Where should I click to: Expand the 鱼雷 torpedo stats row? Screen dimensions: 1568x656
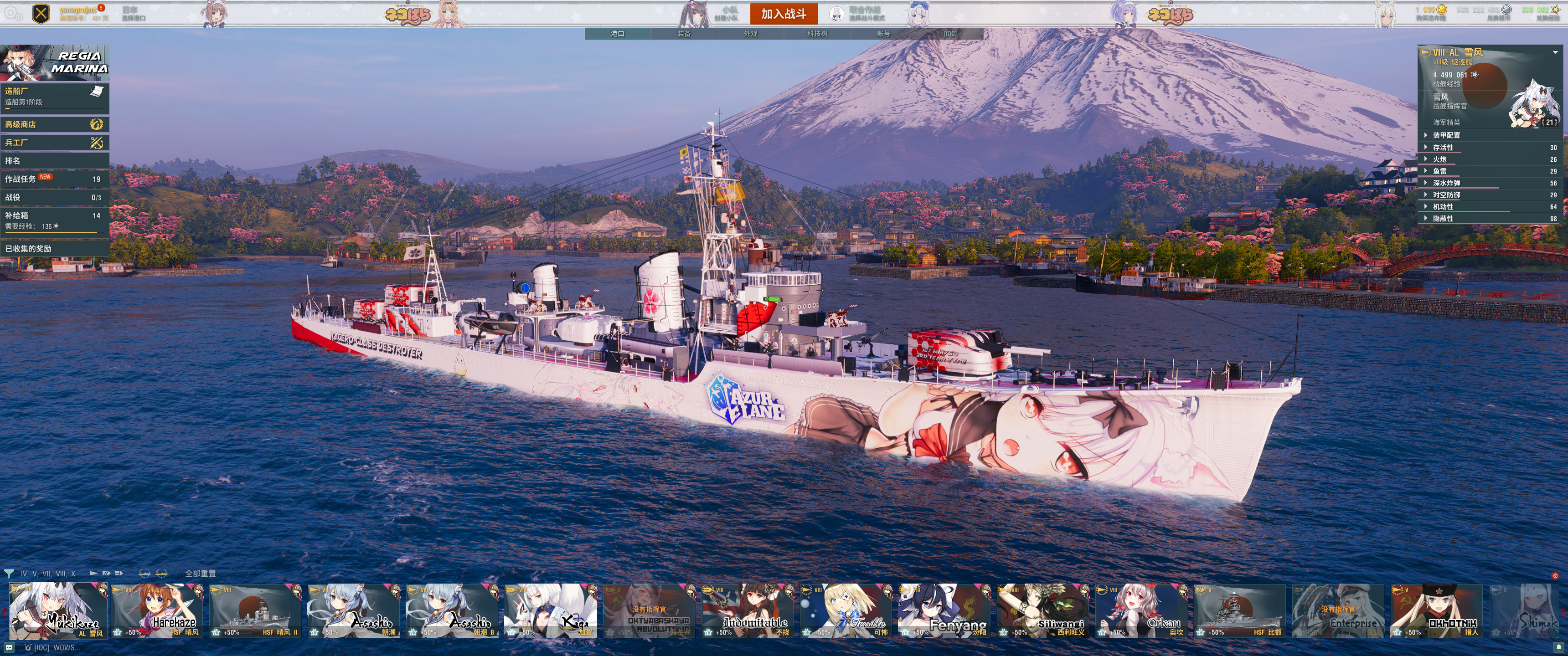pyautogui.click(x=1439, y=171)
